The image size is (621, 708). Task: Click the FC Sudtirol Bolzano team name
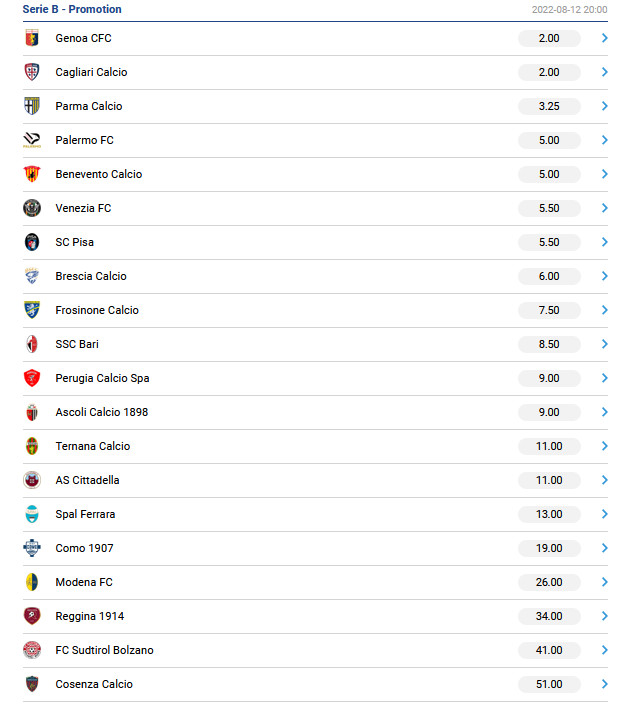(x=104, y=650)
